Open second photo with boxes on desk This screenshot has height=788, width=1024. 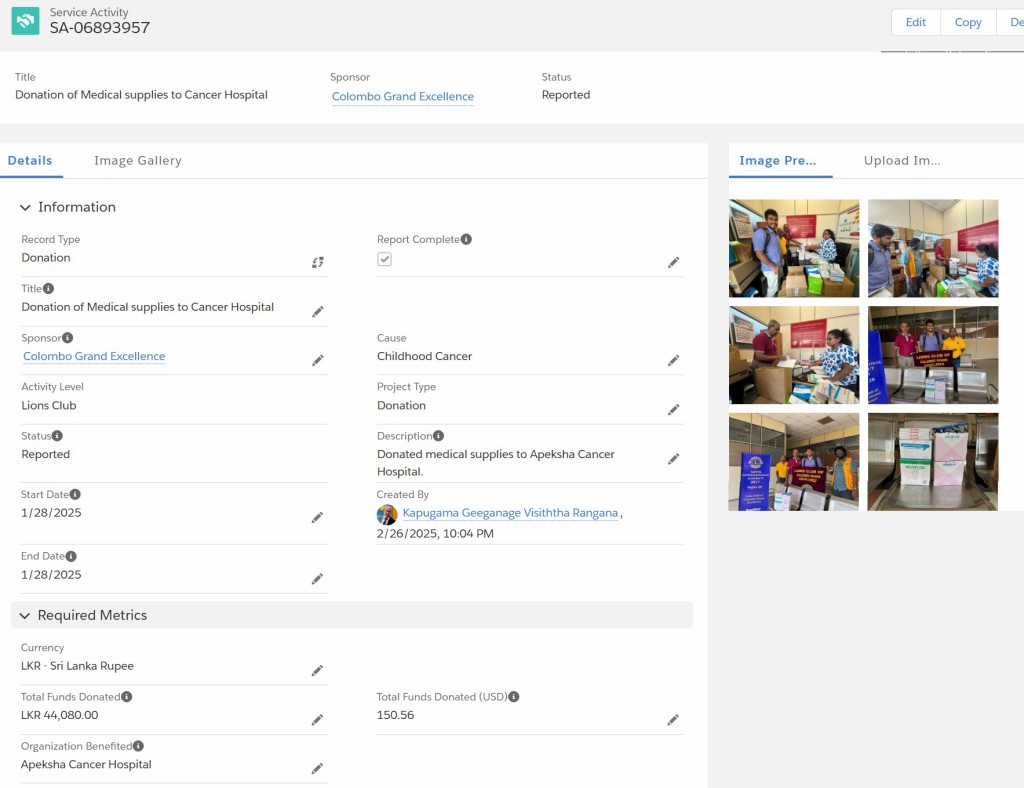933,248
